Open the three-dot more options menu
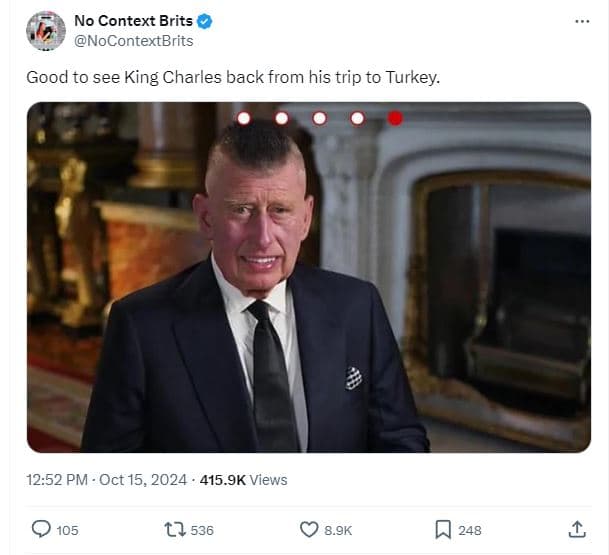Image resolution: width=609 pixels, height=555 pixels. pyautogui.click(x=582, y=21)
